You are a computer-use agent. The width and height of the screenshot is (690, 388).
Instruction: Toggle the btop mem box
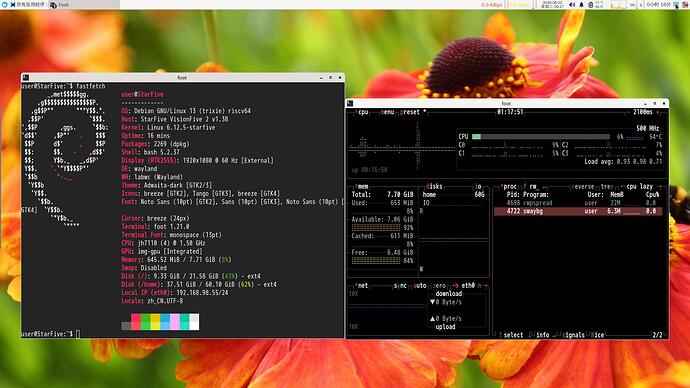362,187
